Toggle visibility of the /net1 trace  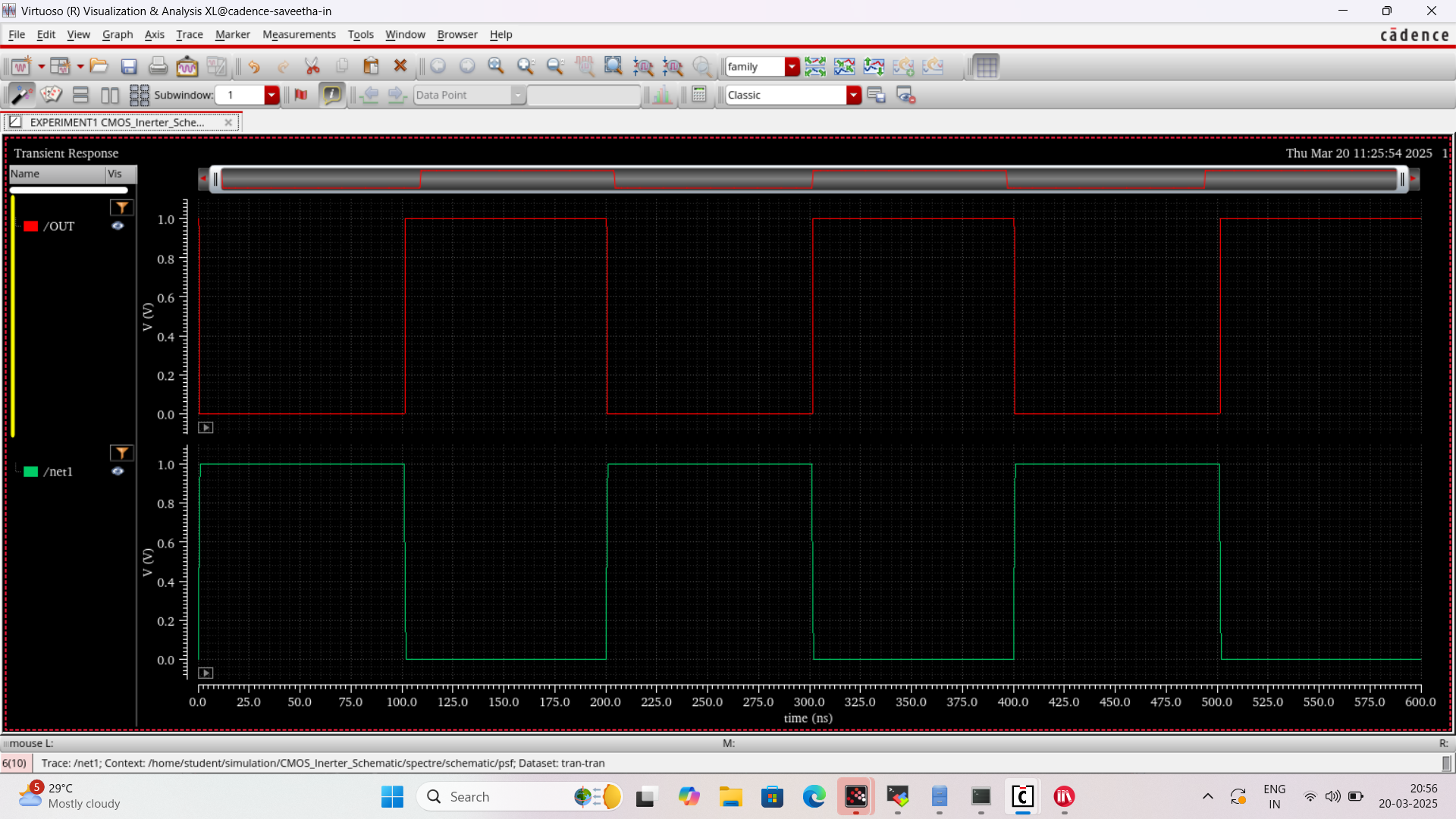point(118,471)
